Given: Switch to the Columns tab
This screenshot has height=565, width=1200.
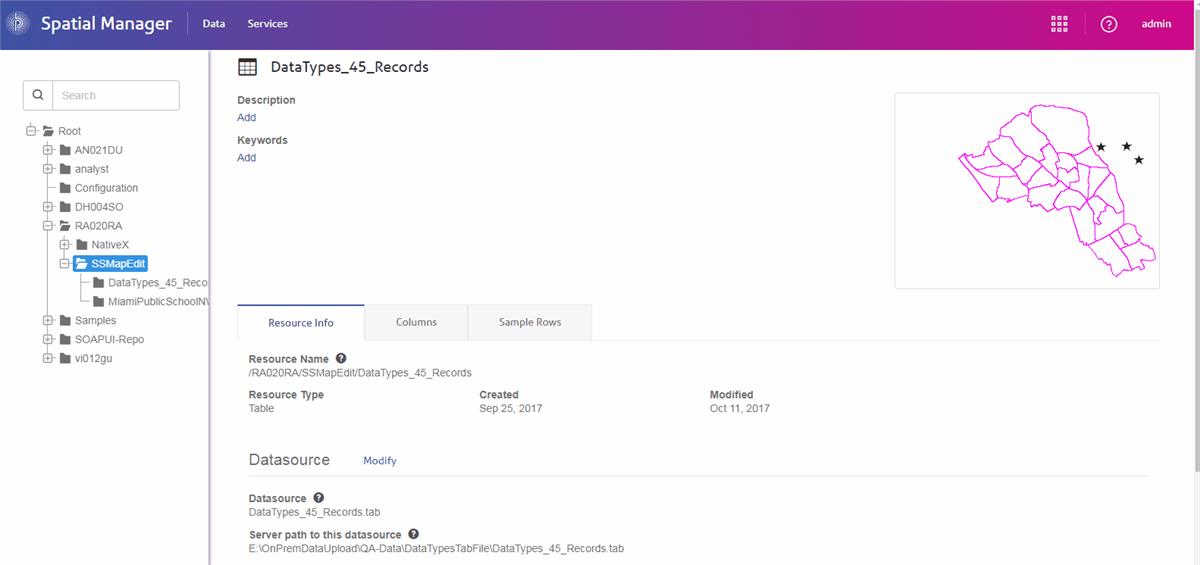Looking at the screenshot, I should point(416,322).
